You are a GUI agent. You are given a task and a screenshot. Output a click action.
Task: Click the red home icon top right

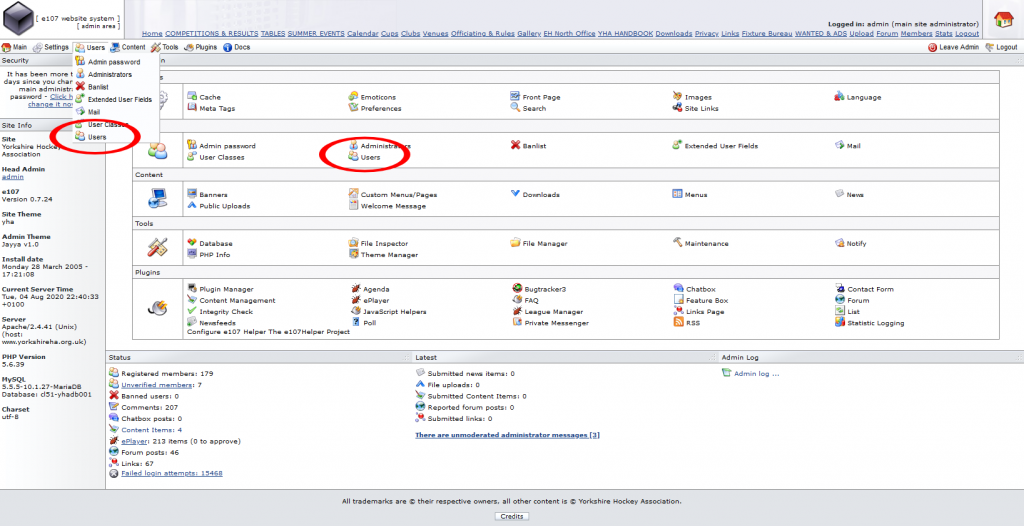point(1003,20)
